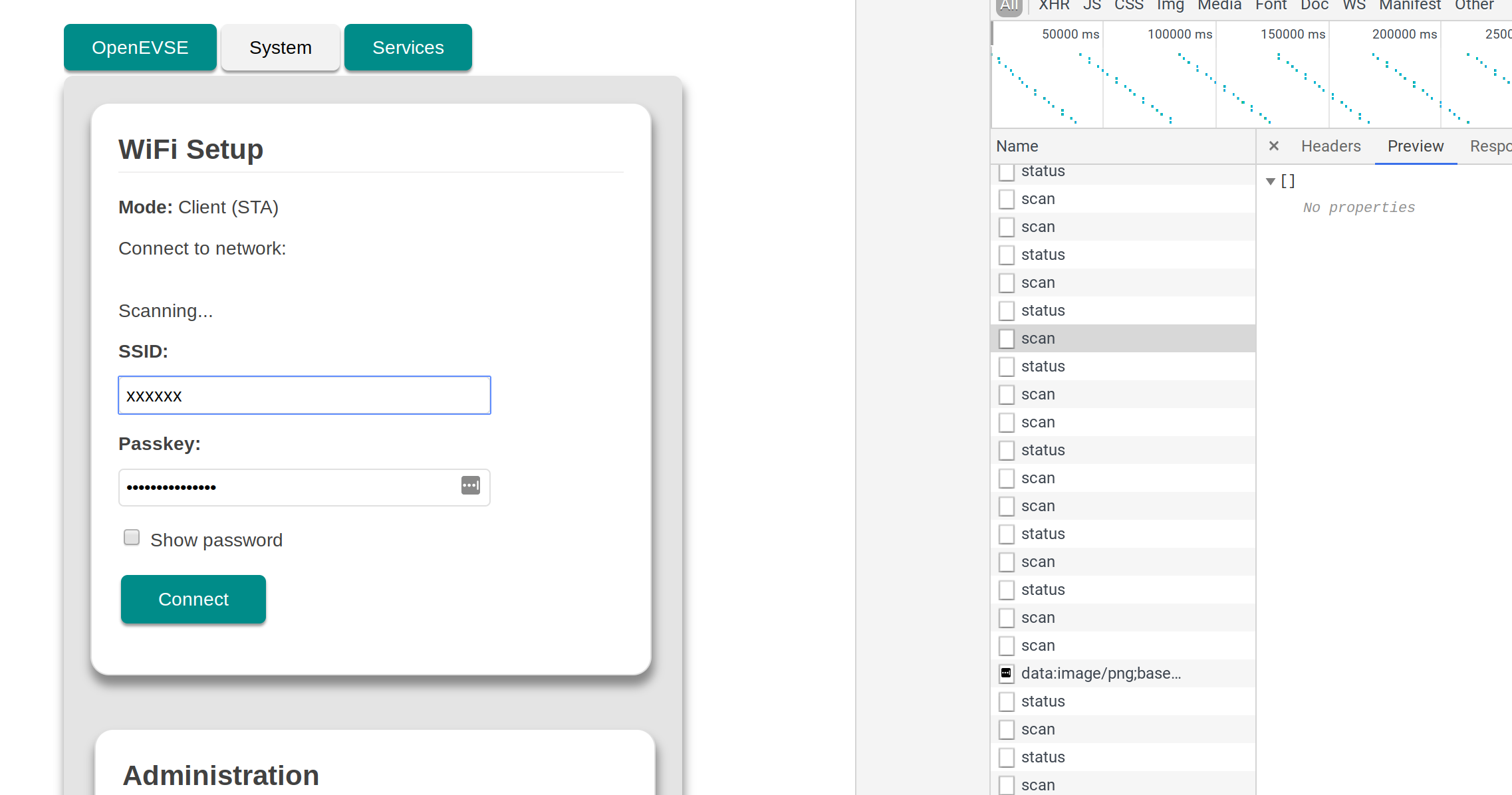This screenshot has width=1512, height=795.
Task: Click the Connect button
Action: click(x=193, y=599)
